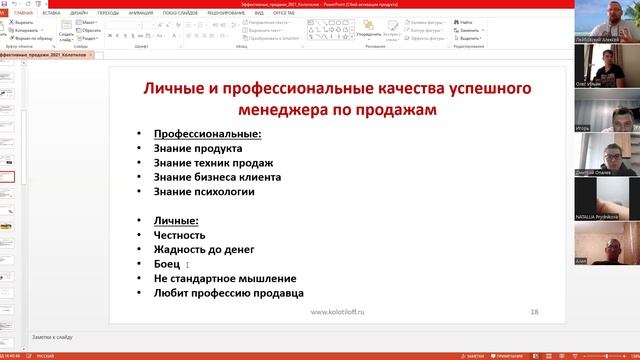
Task: Switch to reading view in status bar
Action: click(562, 356)
